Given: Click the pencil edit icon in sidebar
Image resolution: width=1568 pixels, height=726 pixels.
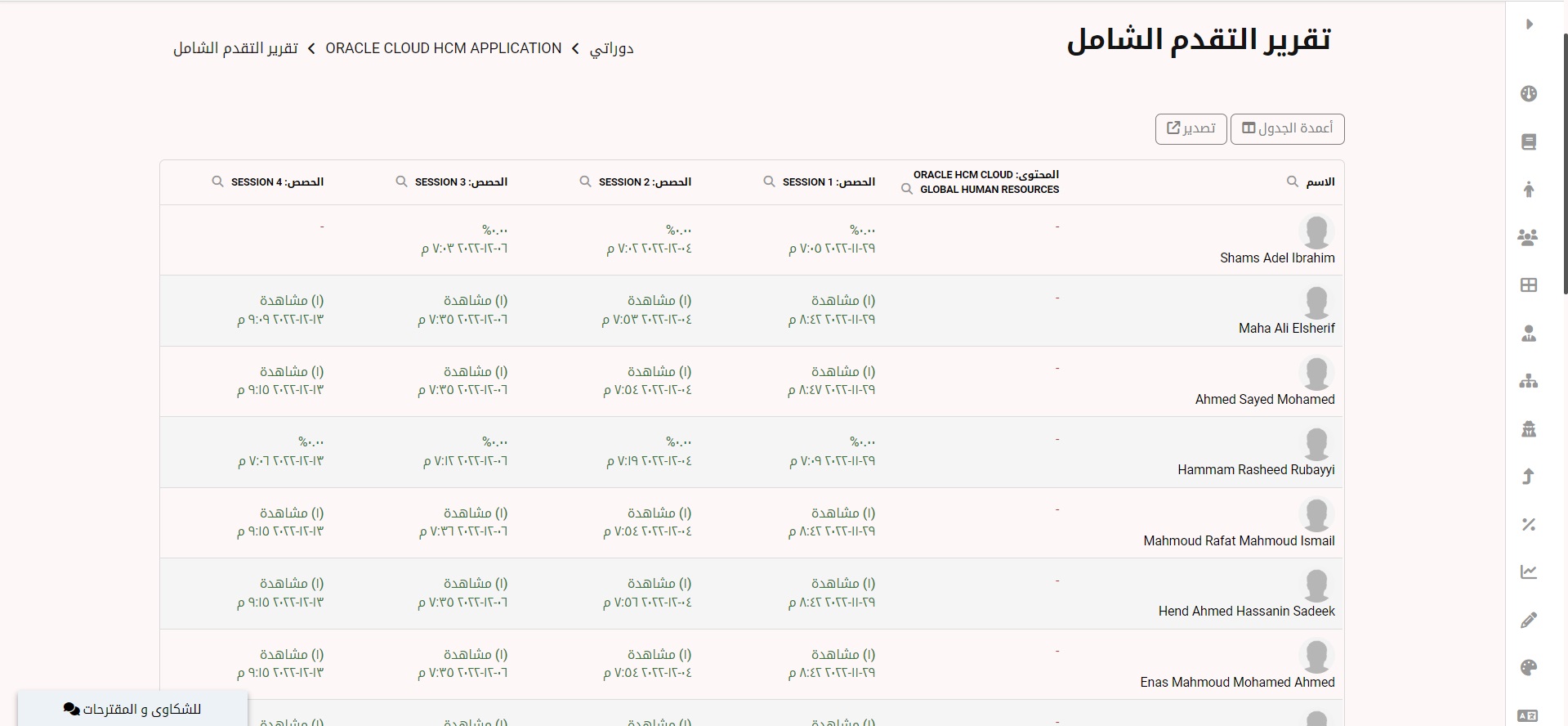Looking at the screenshot, I should (x=1529, y=621).
